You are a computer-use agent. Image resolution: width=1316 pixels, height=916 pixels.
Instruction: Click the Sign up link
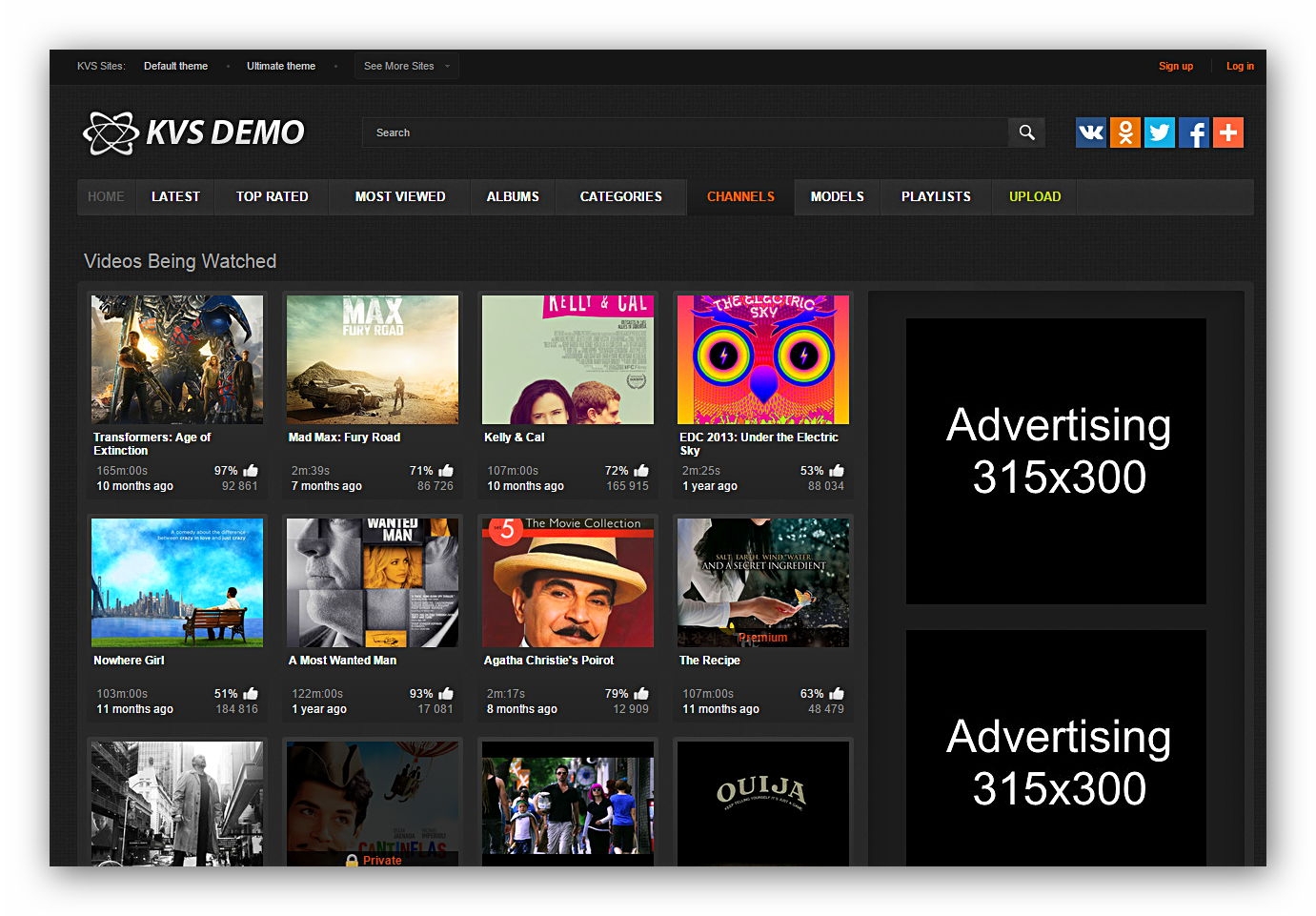pyautogui.click(x=1175, y=67)
